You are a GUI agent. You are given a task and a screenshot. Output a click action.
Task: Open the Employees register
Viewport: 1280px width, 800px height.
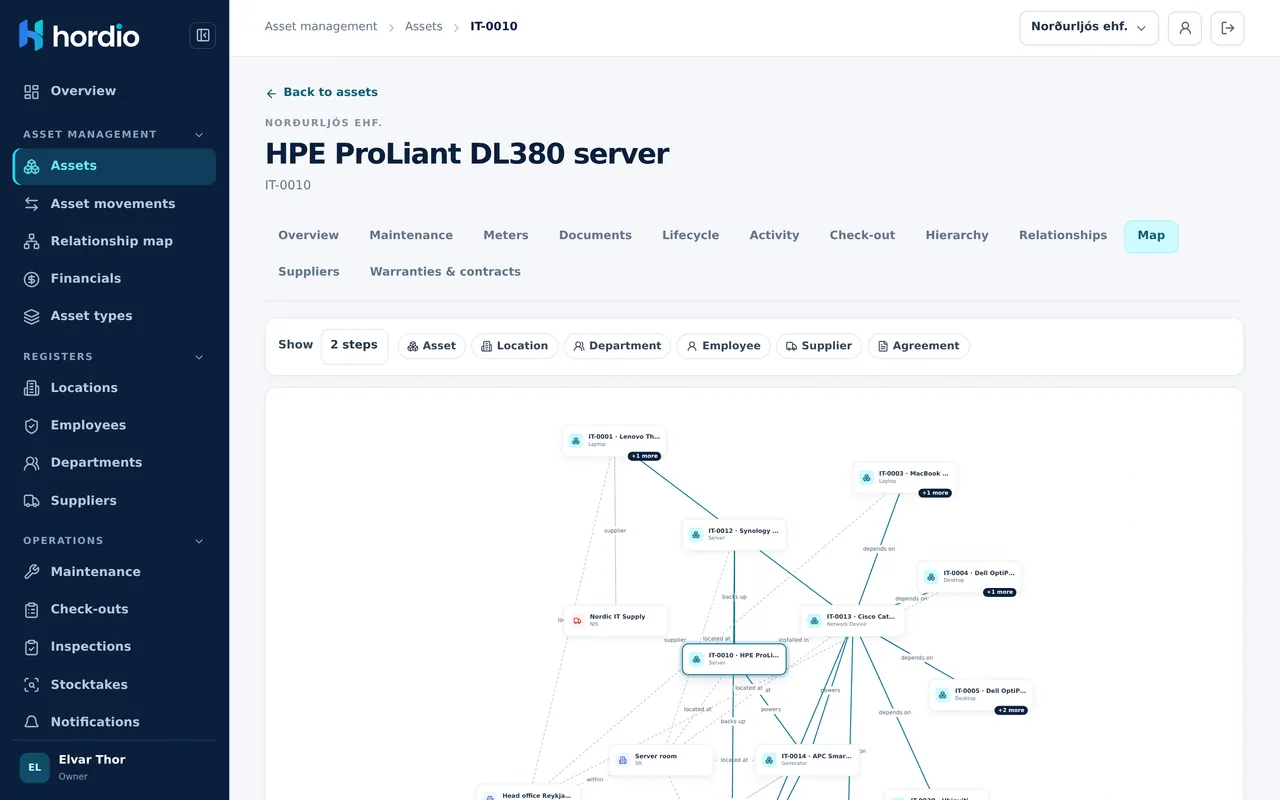click(114, 425)
